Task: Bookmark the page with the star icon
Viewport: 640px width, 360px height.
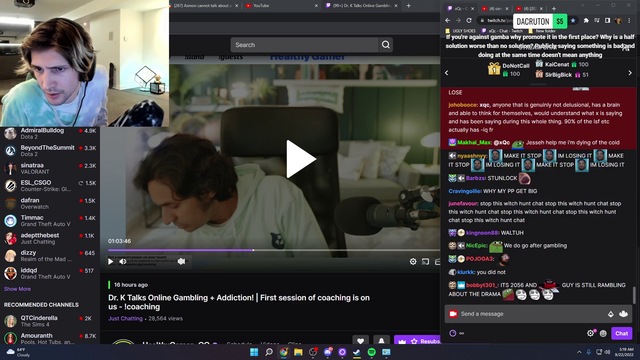Action: [573, 20]
